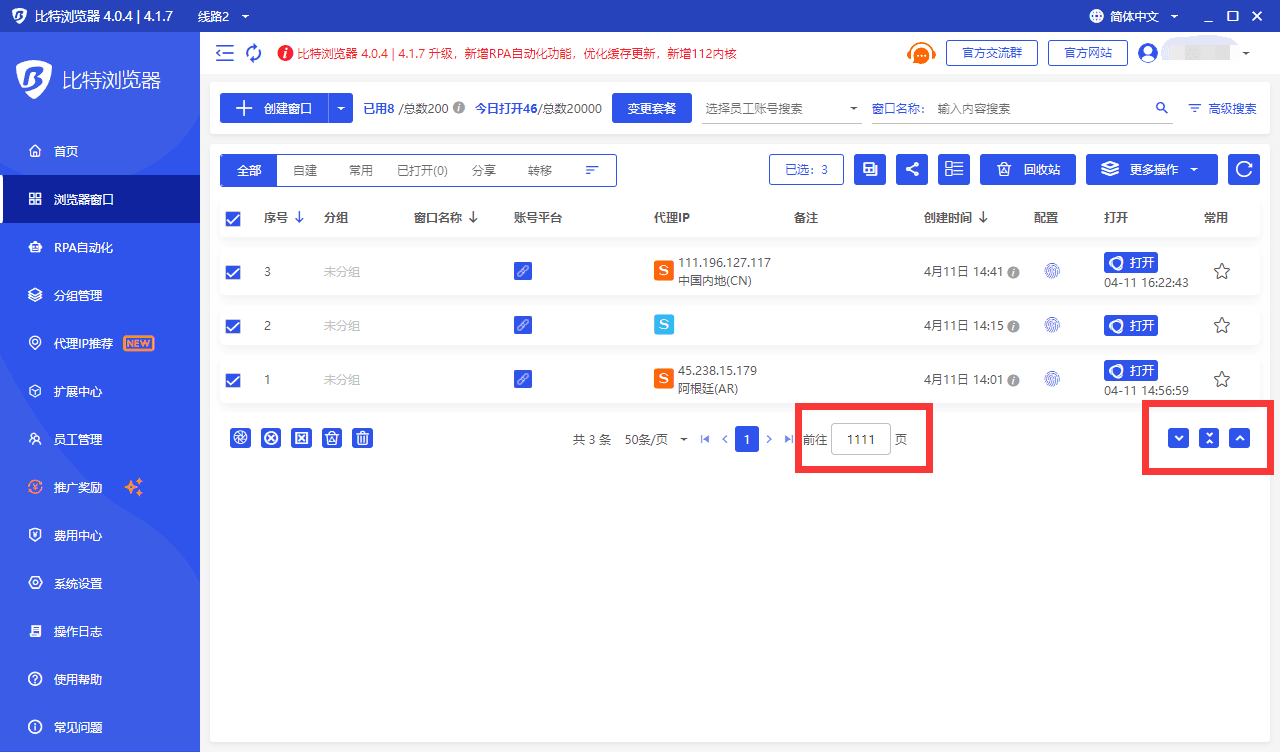Image resolution: width=1280 pixels, height=752 pixels.
Task: Open 分组管理 in sidebar
Action: [100, 295]
